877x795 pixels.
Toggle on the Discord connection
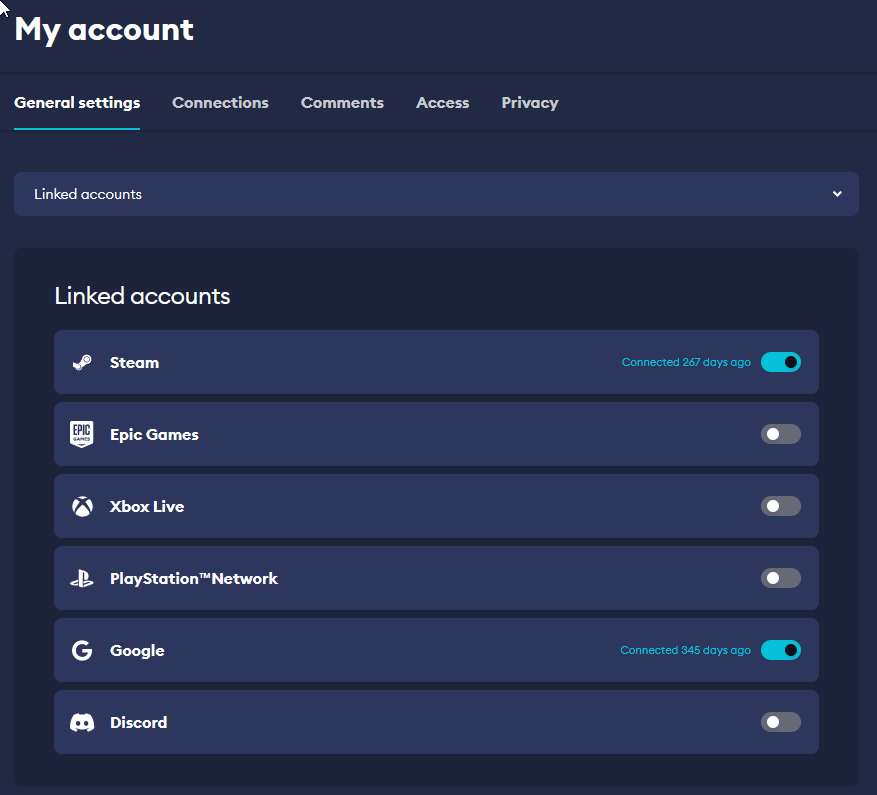click(x=780, y=722)
